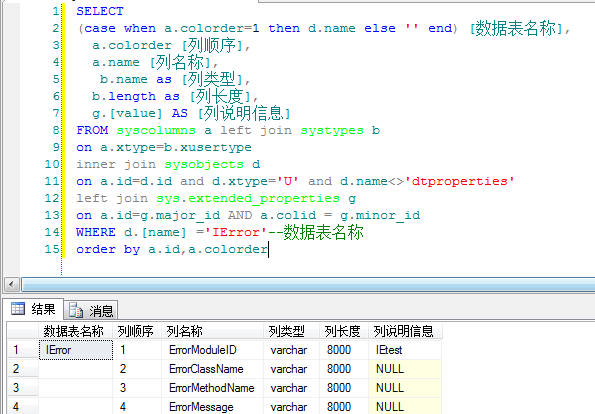Click the results grid icon on 结果 tab
This screenshot has width=595, height=414.
coord(17,309)
